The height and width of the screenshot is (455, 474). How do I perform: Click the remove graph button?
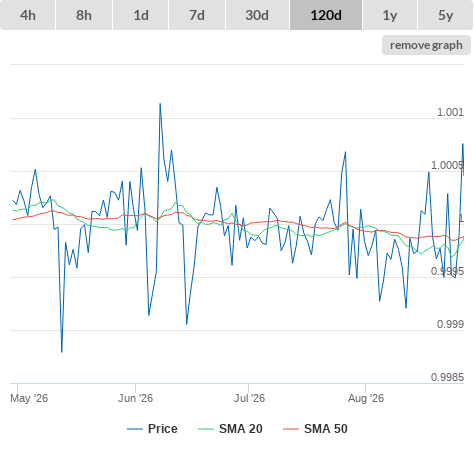tap(426, 45)
